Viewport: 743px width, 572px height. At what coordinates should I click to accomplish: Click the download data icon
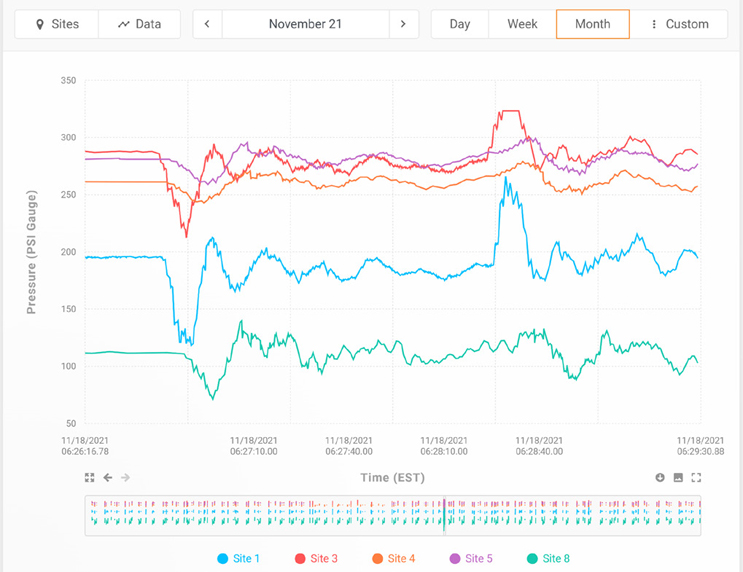[x=660, y=478]
